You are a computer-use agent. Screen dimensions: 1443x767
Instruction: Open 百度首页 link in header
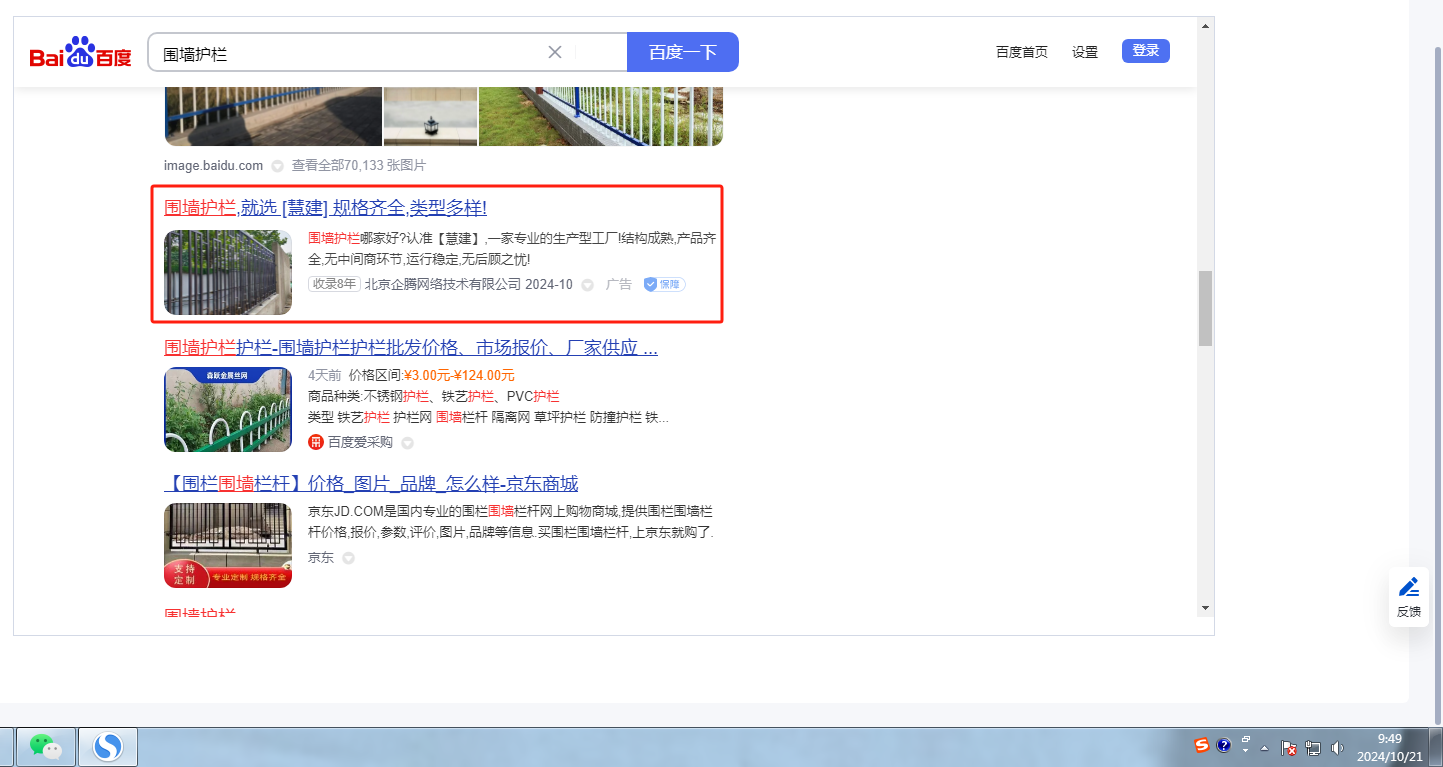point(1022,52)
